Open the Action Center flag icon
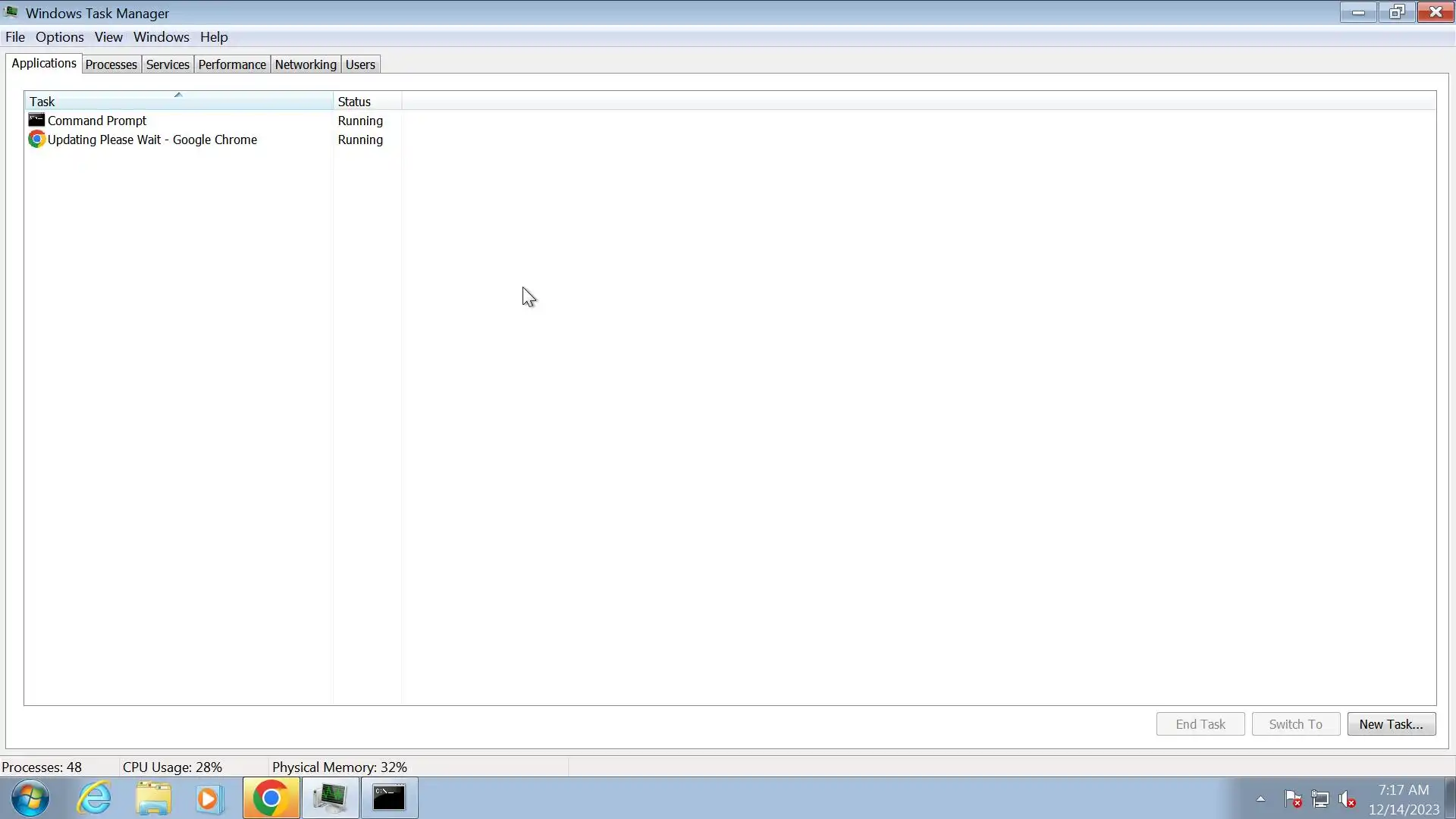 [x=1293, y=799]
